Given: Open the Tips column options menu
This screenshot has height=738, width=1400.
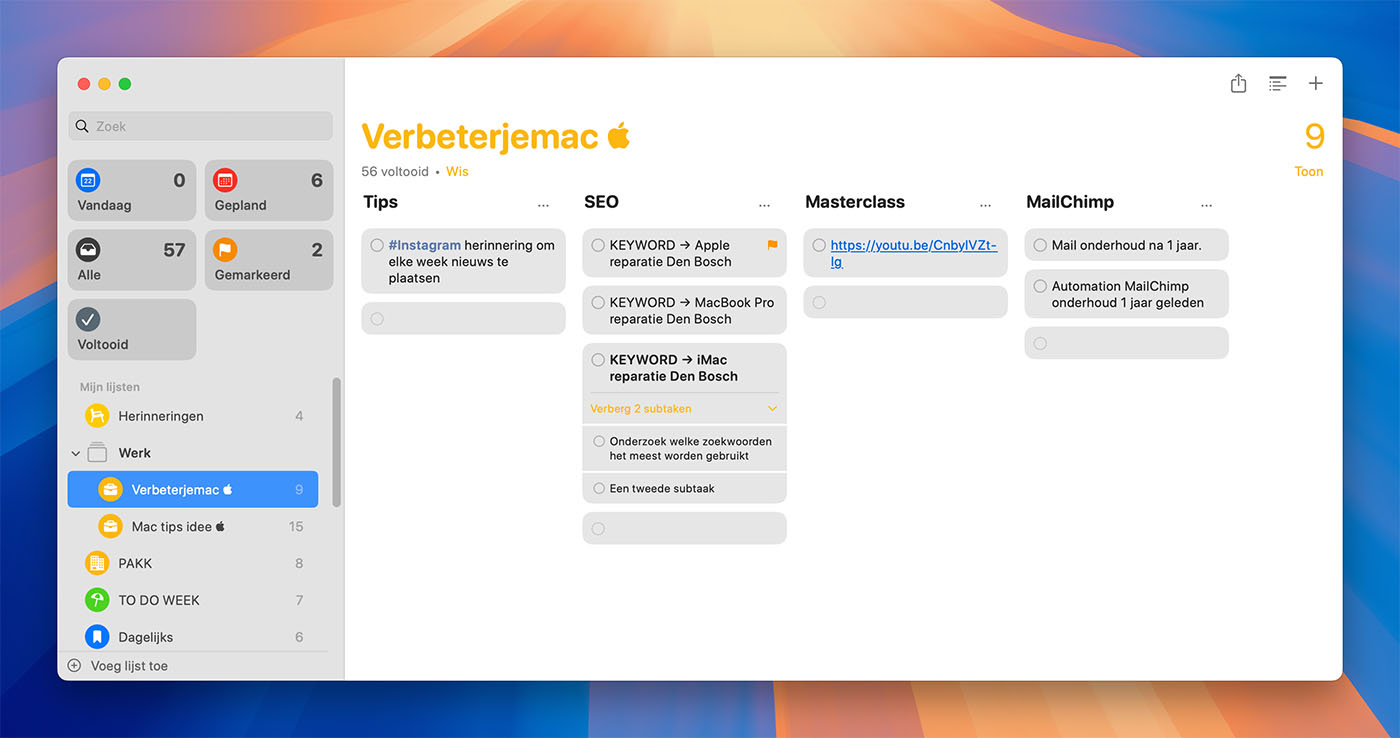Looking at the screenshot, I should 543,203.
